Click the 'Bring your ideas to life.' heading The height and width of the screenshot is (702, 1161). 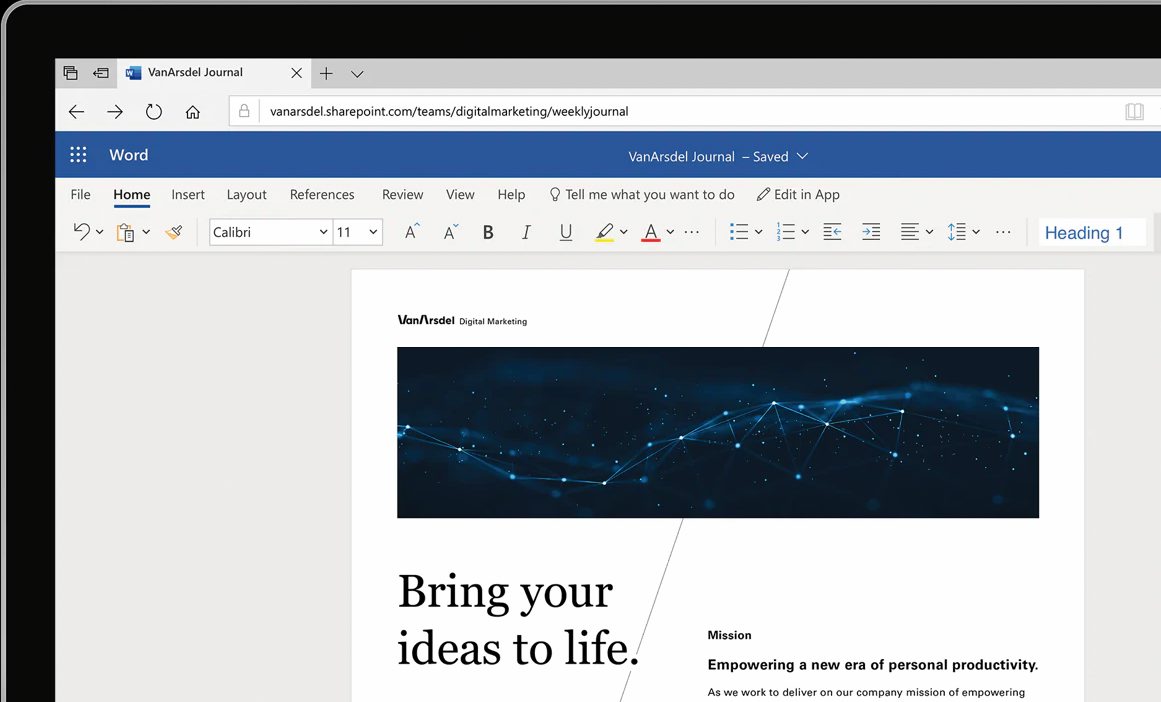click(518, 620)
